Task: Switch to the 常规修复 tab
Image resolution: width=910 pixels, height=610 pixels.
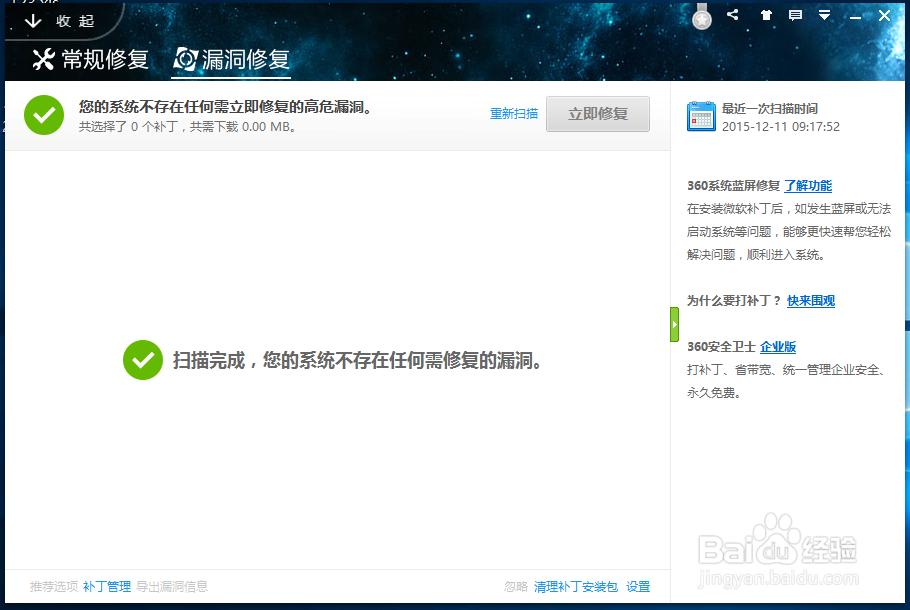Action: pyautogui.click(x=90, y=59)
